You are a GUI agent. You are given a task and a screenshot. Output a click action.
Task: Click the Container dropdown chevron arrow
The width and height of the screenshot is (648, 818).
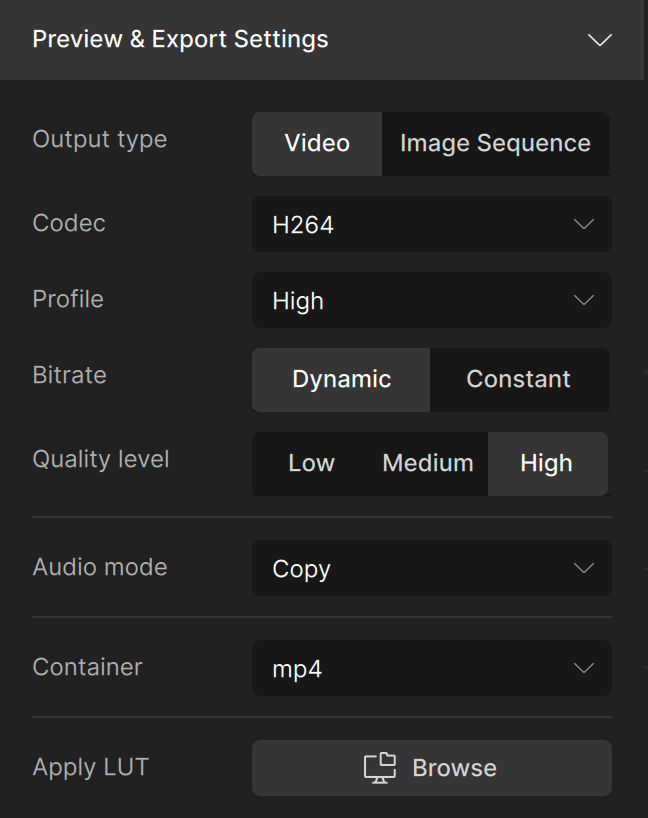pyautogui.click(x=584, y=669)
